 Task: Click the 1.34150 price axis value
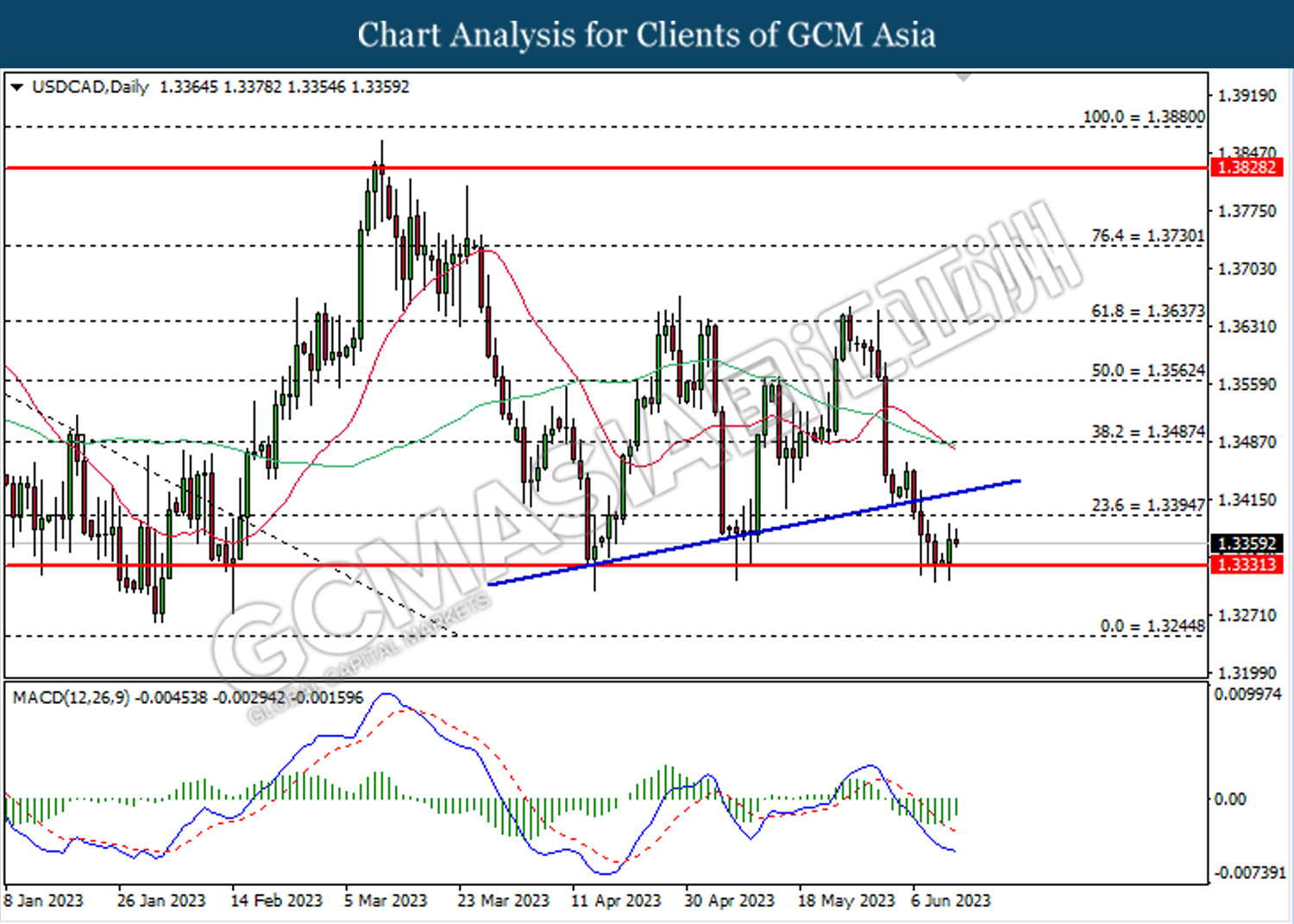coord(1247,500)
